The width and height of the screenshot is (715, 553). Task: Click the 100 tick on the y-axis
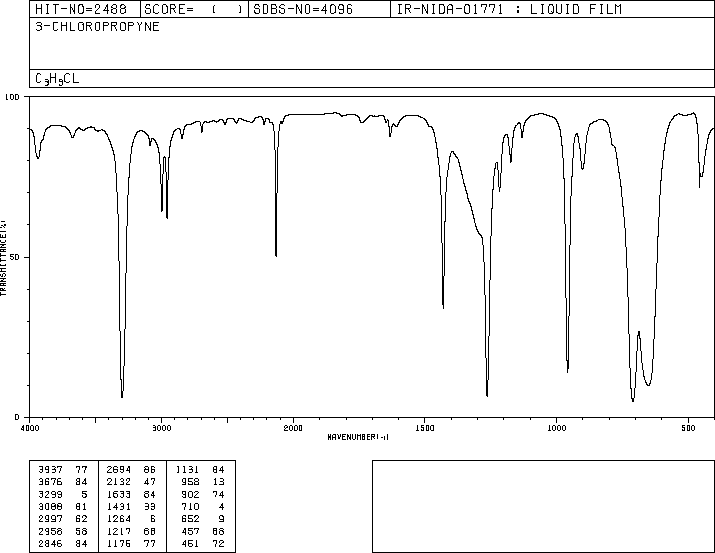tap(12, 97)
